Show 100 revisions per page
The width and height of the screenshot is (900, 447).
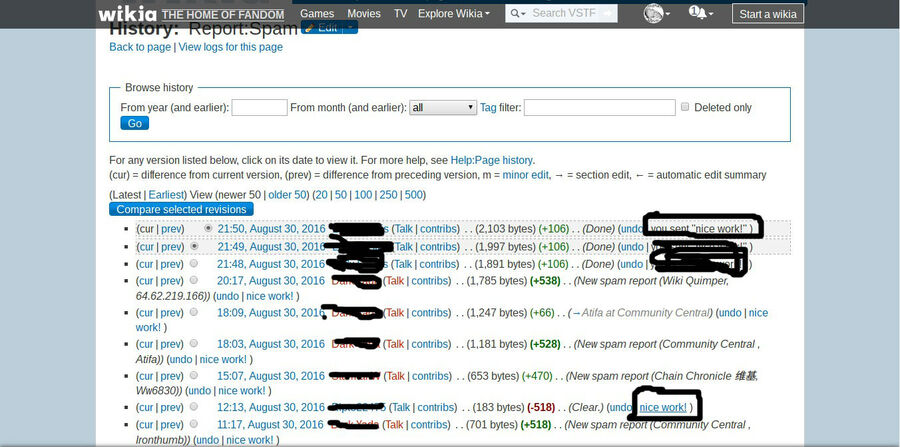363,195
